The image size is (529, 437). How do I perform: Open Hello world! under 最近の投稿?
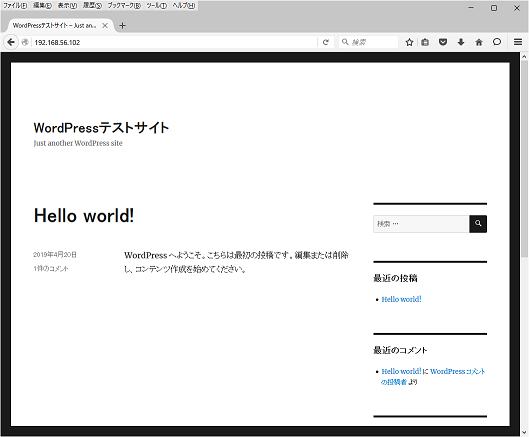pos(401,299)
